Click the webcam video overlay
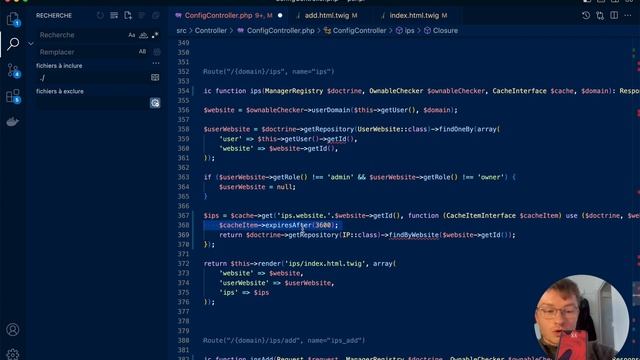The width and height of the screenshot is (640, 360). (582, 318)
